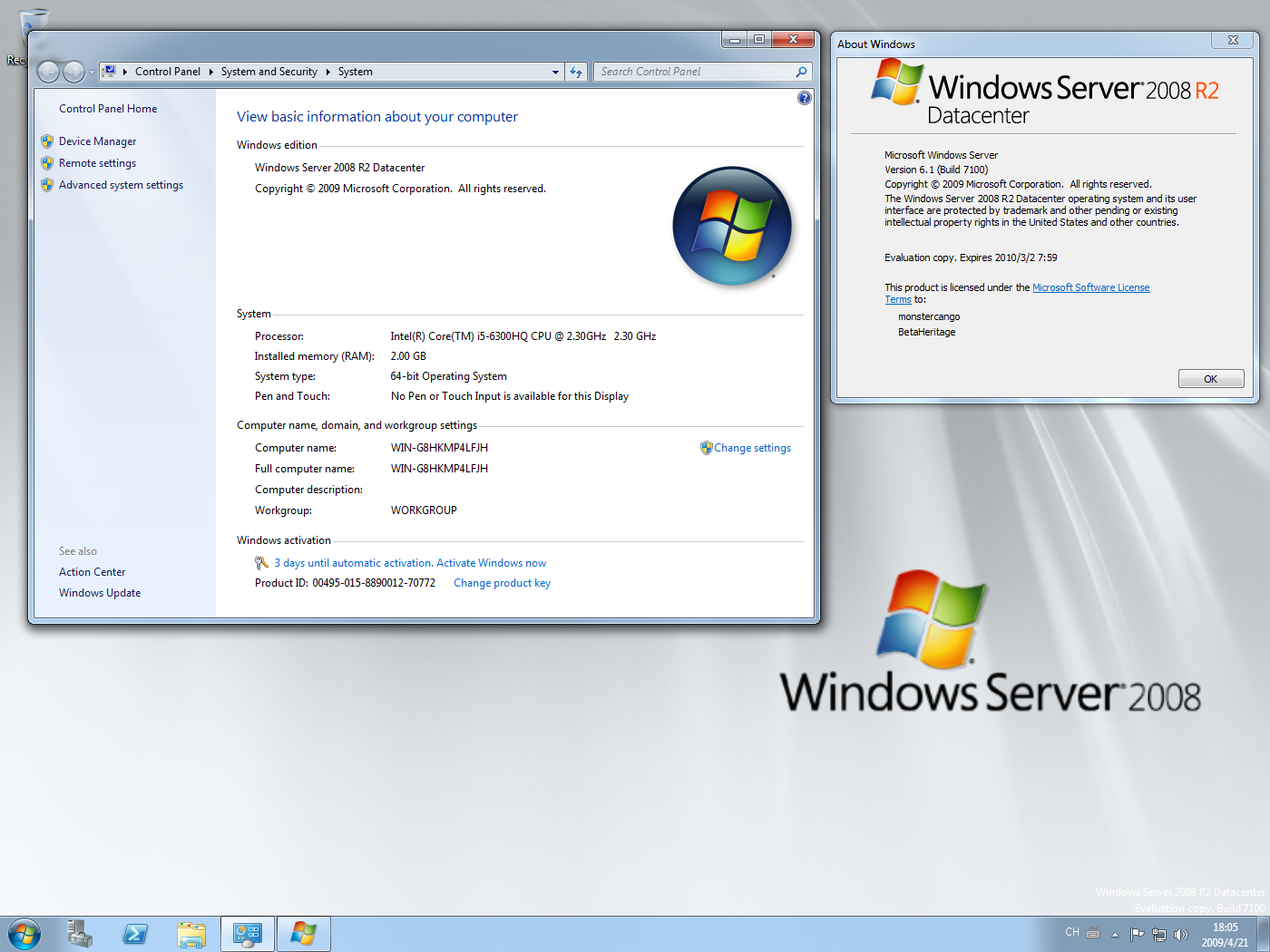The width and height of the screenshot is (1270, 952).
Task: Click the Change settings shield icon
Action: [x=706, y=448]
